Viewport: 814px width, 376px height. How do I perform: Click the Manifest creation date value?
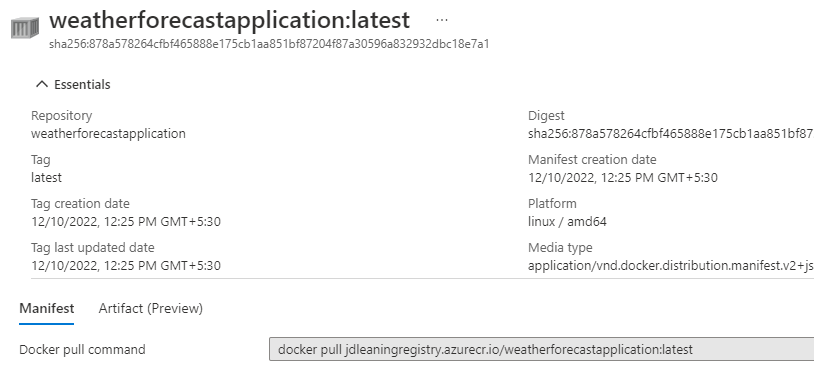pos(622,178)
